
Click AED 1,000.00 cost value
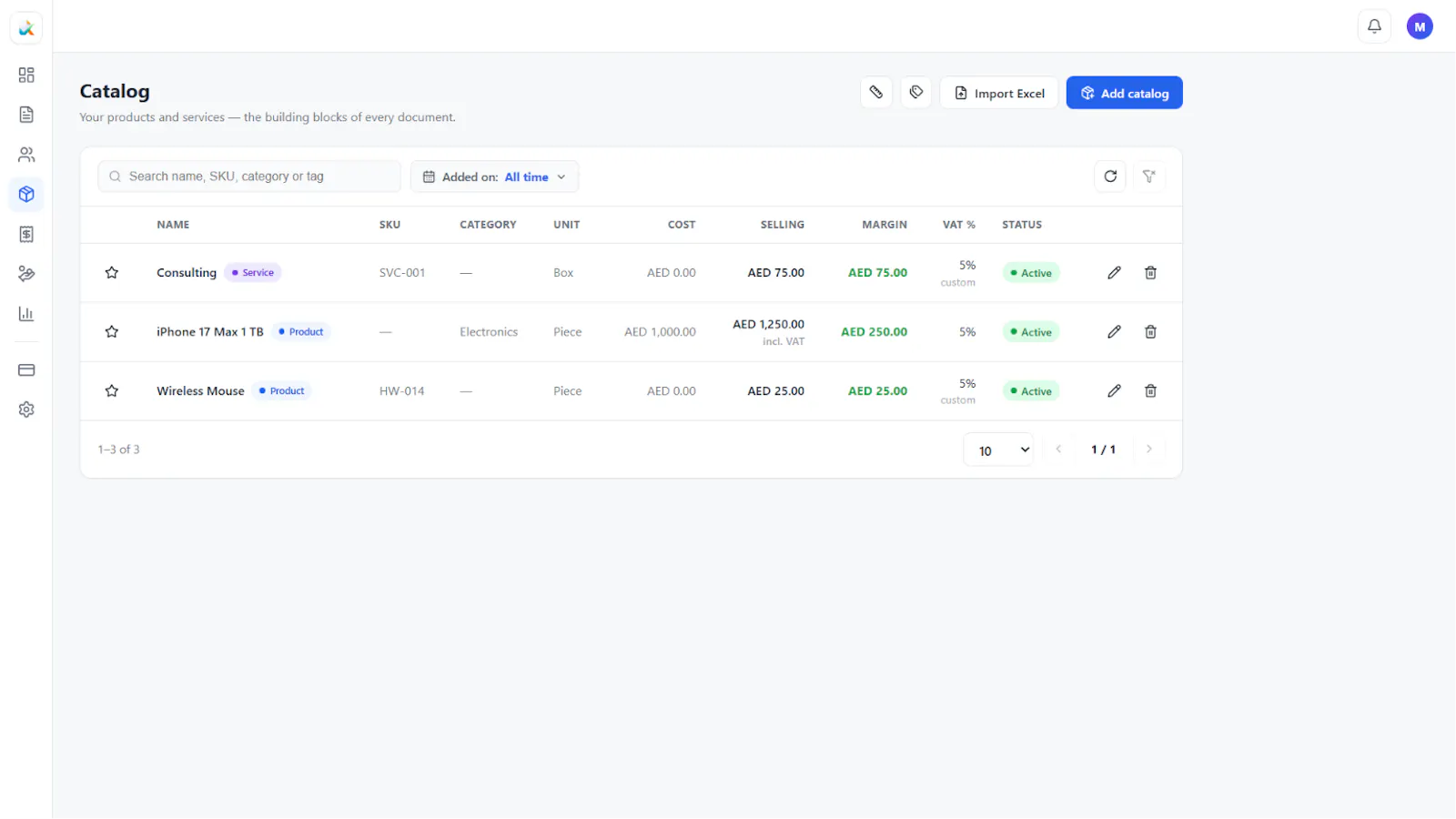(x=660, y=332)
